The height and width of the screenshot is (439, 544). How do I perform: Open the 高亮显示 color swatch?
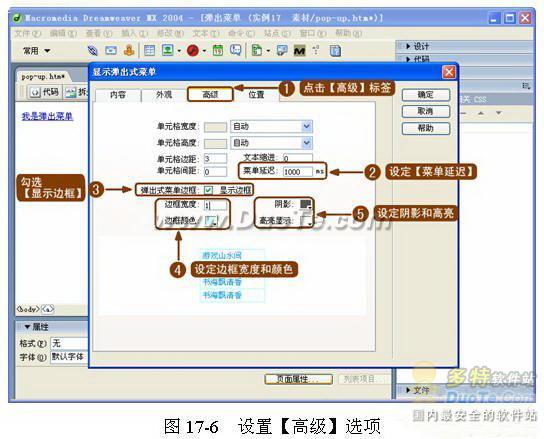pyautogui.click(x=305, y=221)
